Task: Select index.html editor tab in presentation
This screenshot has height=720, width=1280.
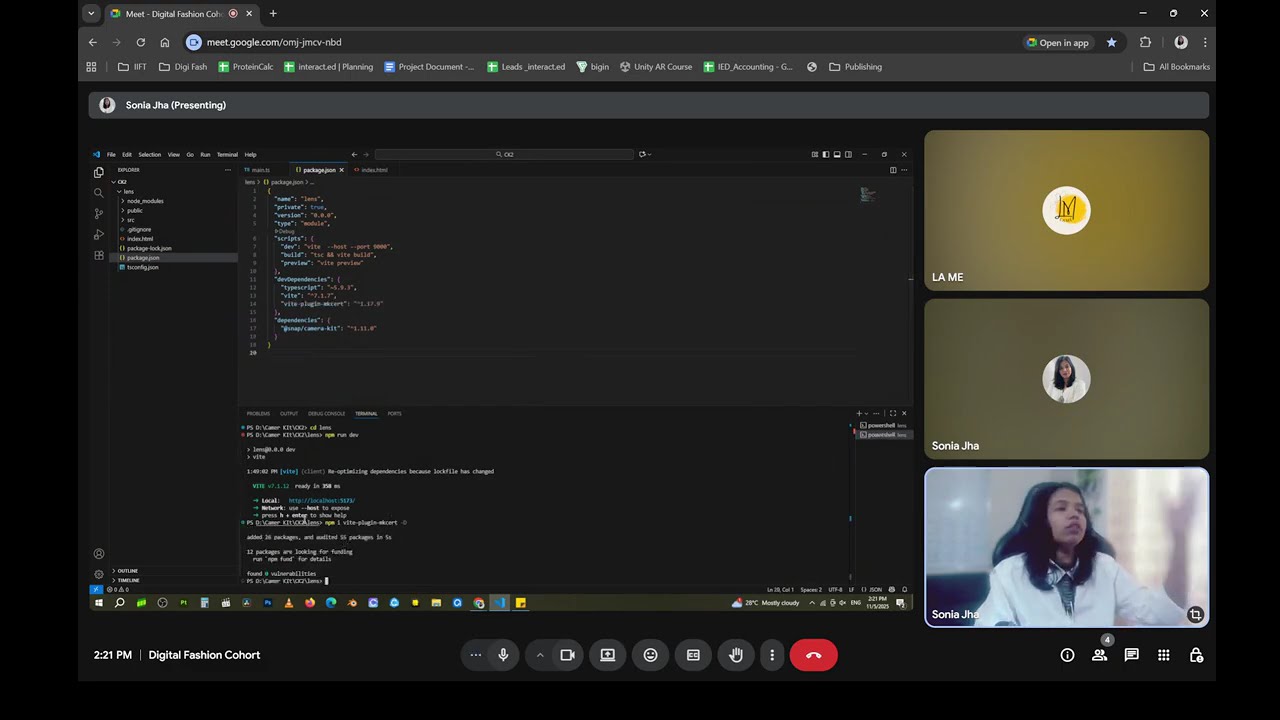Action: click(x=371, y=170)
